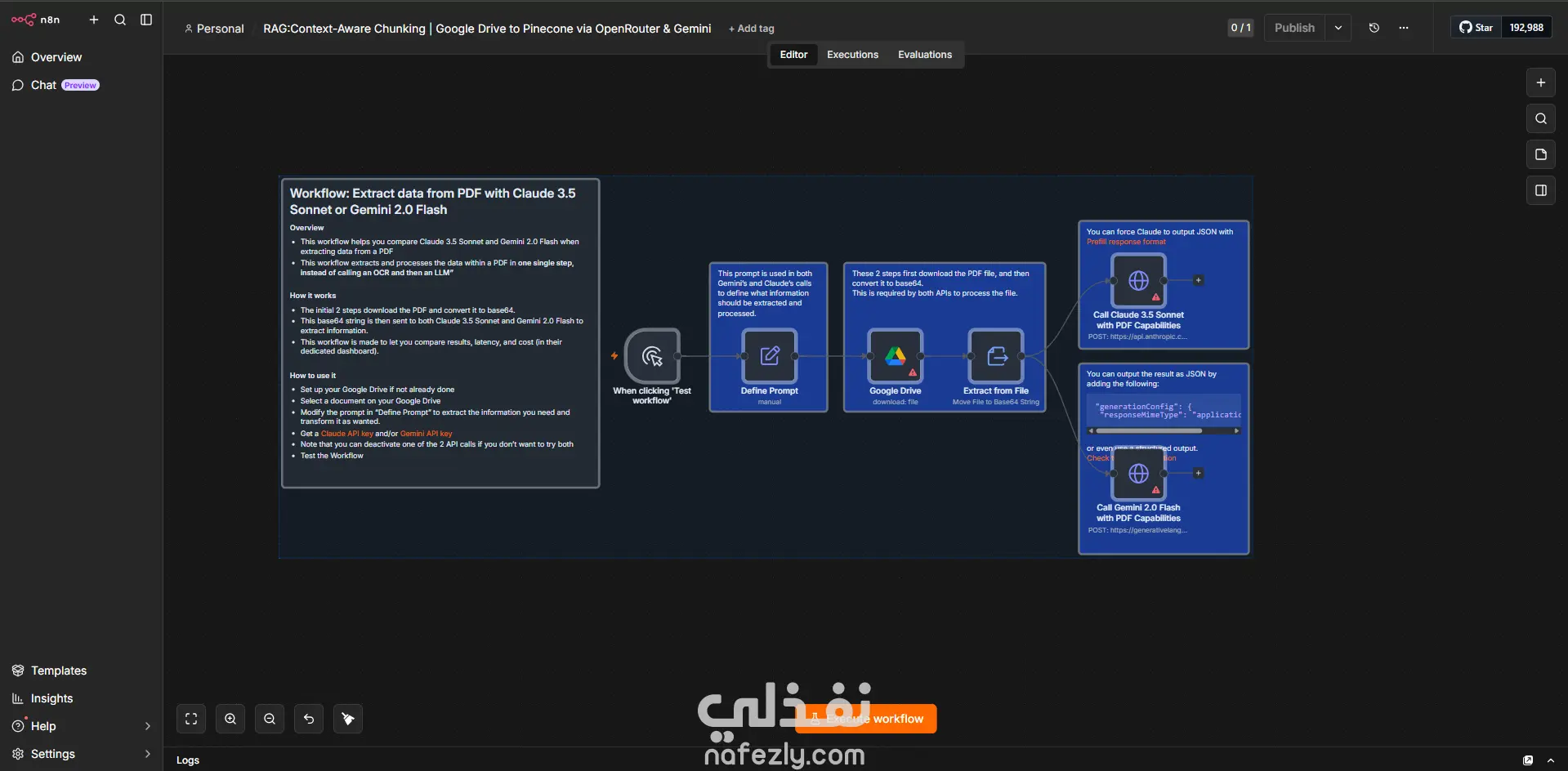Select the manual trigger node
Viewport: 1568px width, 771px height.
[652, 356]
